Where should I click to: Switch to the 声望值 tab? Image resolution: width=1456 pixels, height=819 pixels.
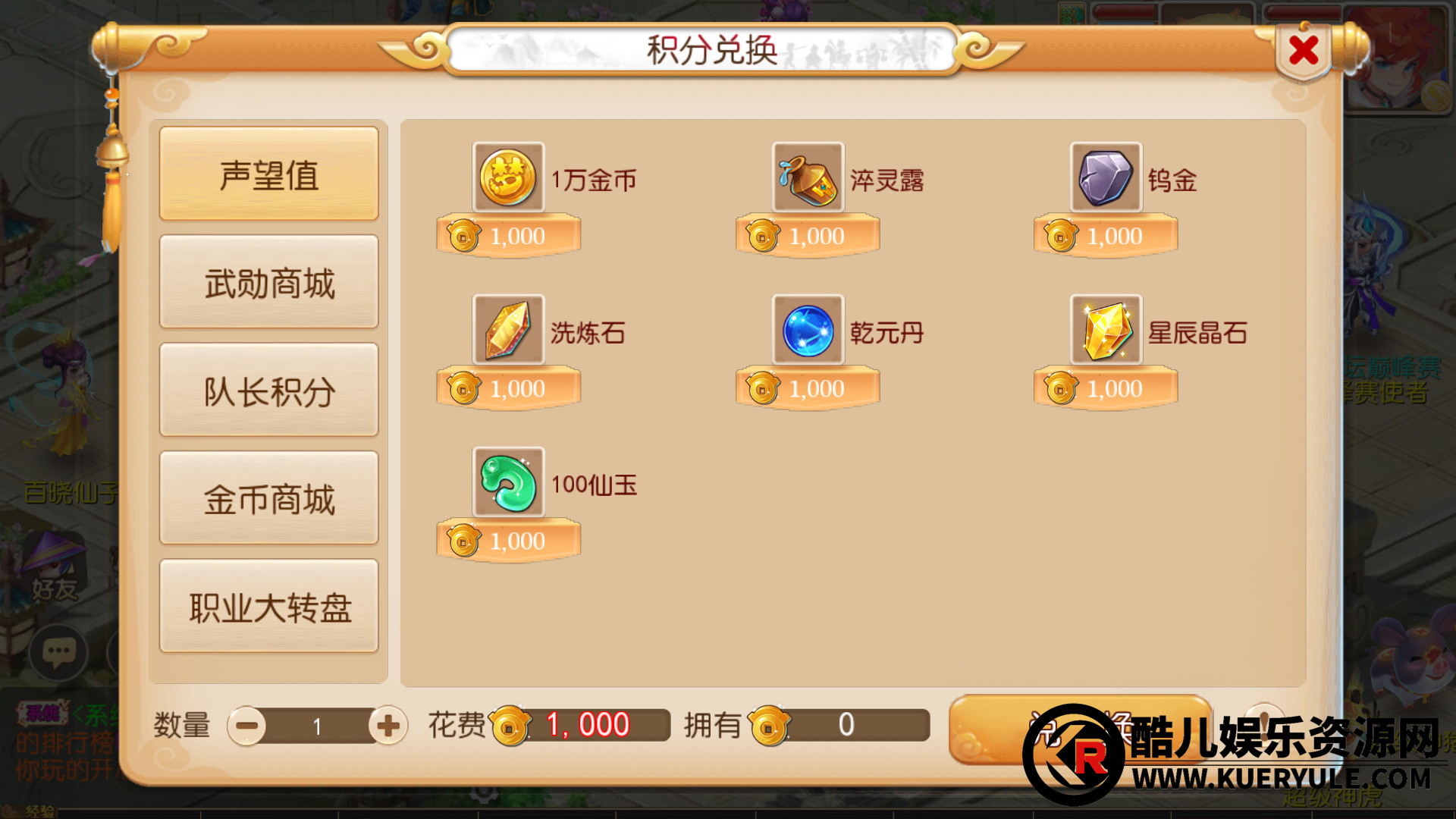click(268, 174)
